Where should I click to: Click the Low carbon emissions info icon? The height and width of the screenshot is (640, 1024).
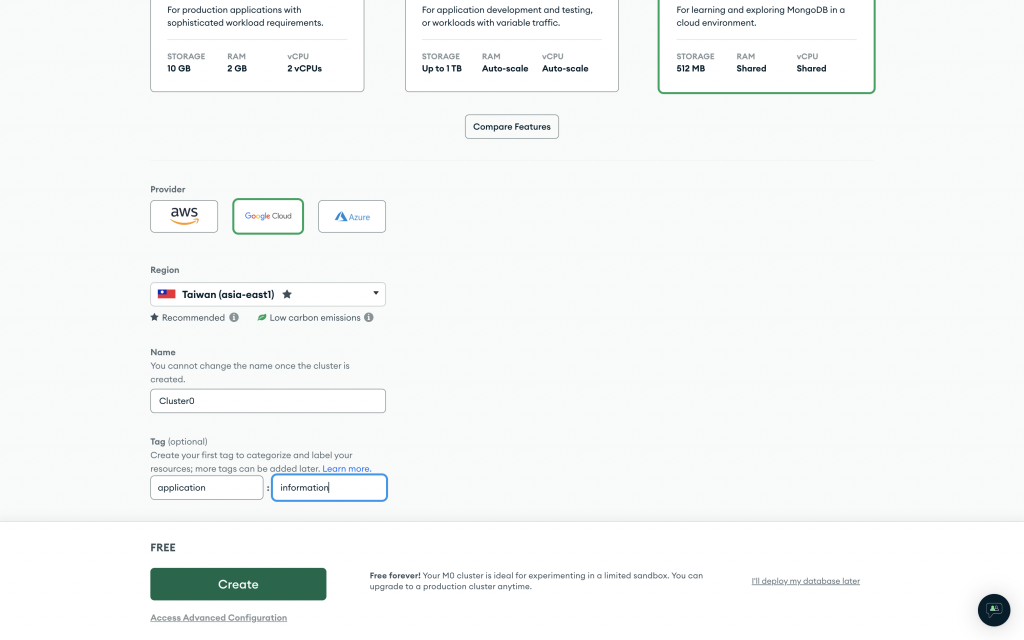pos(369,317)
